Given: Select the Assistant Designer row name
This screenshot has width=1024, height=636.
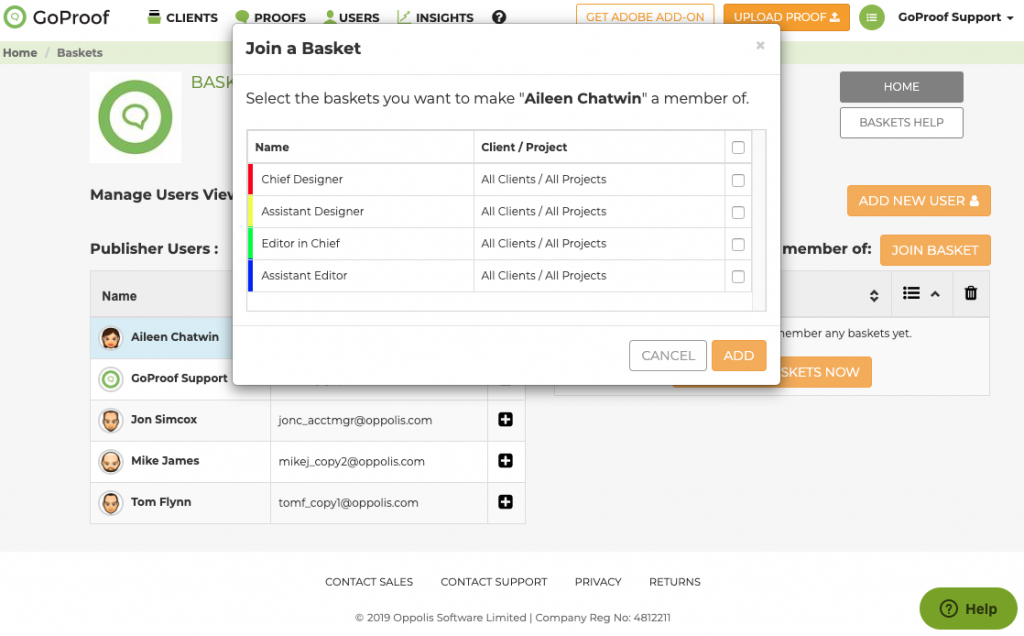Looking at the screenshot, I should pyautogui.click(x=312, y=212).
